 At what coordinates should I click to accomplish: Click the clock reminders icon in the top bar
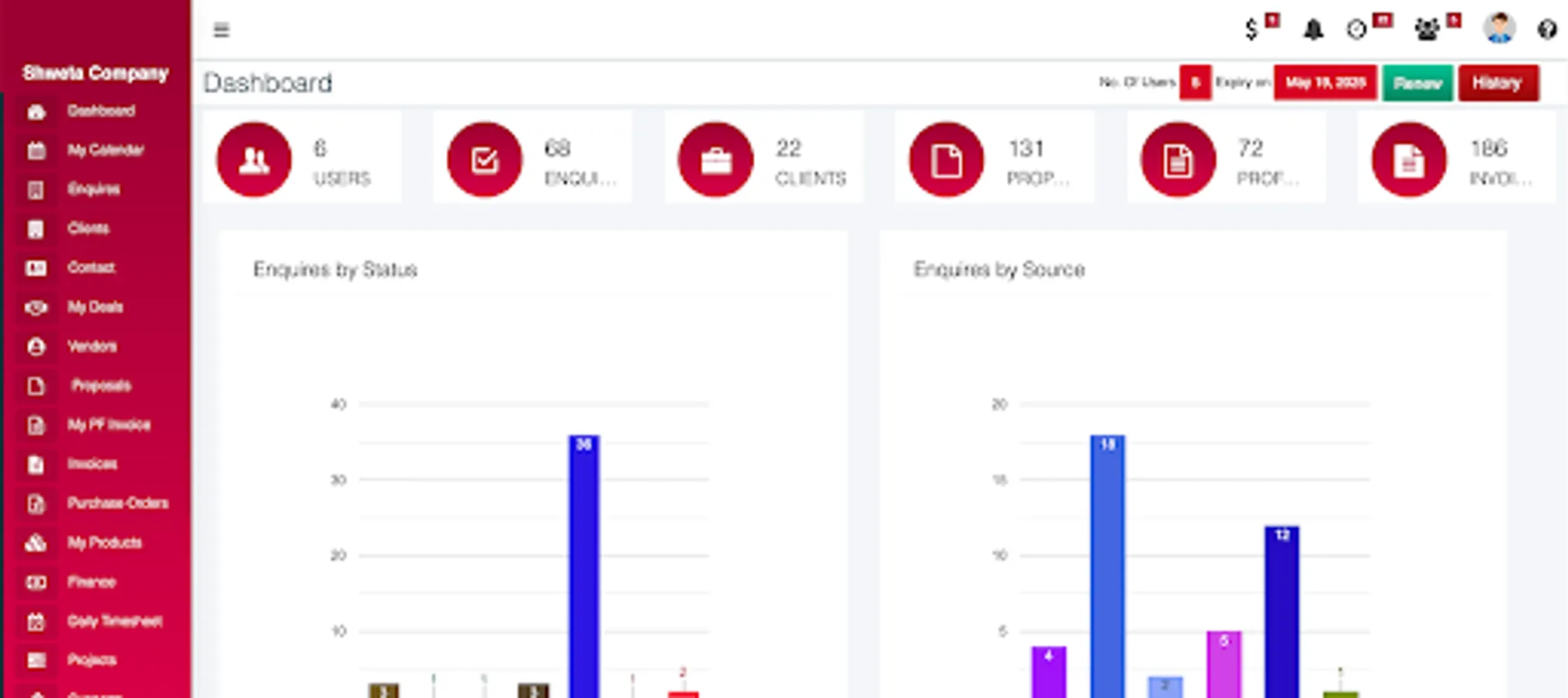point(1356,29)
